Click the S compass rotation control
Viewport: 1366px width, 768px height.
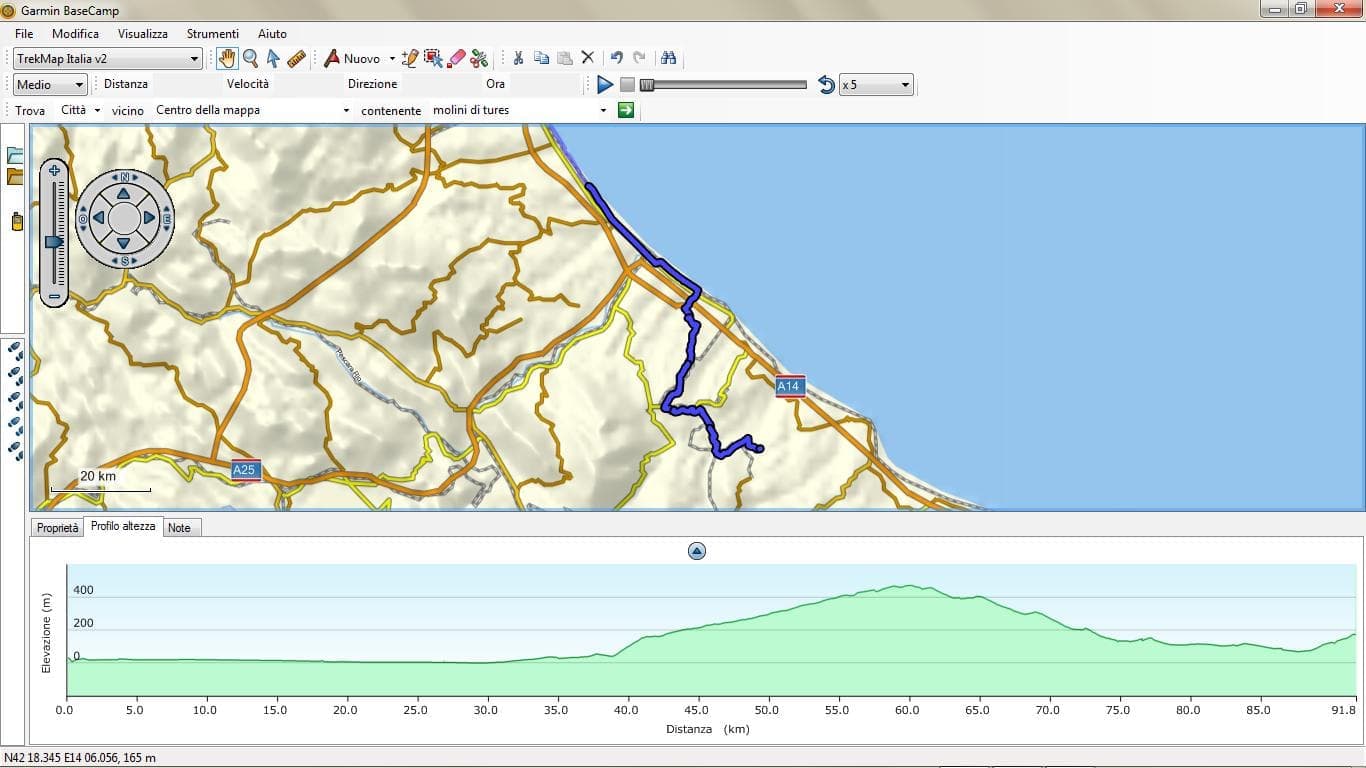pyautogui.click(x=124, y=261)
